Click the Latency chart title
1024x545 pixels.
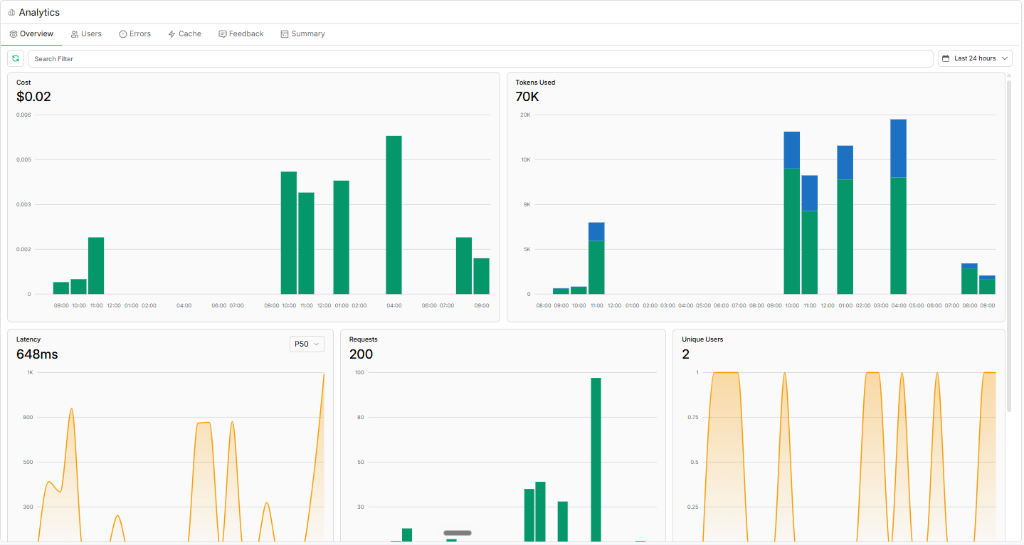click(28, 339)
